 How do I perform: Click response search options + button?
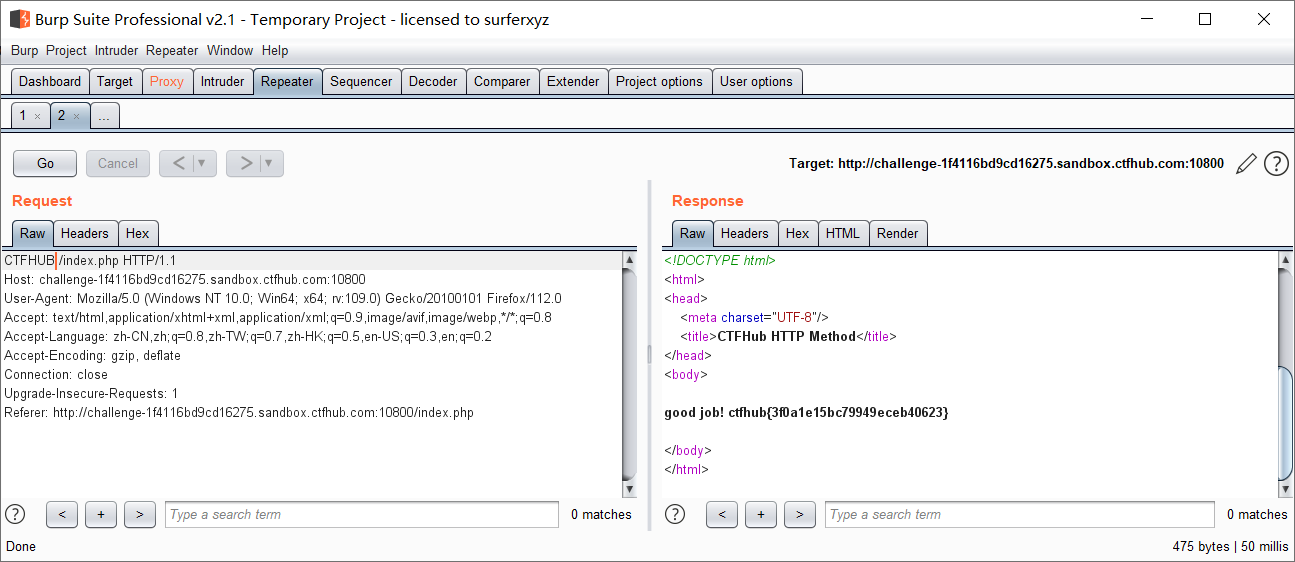coord(761,514)
